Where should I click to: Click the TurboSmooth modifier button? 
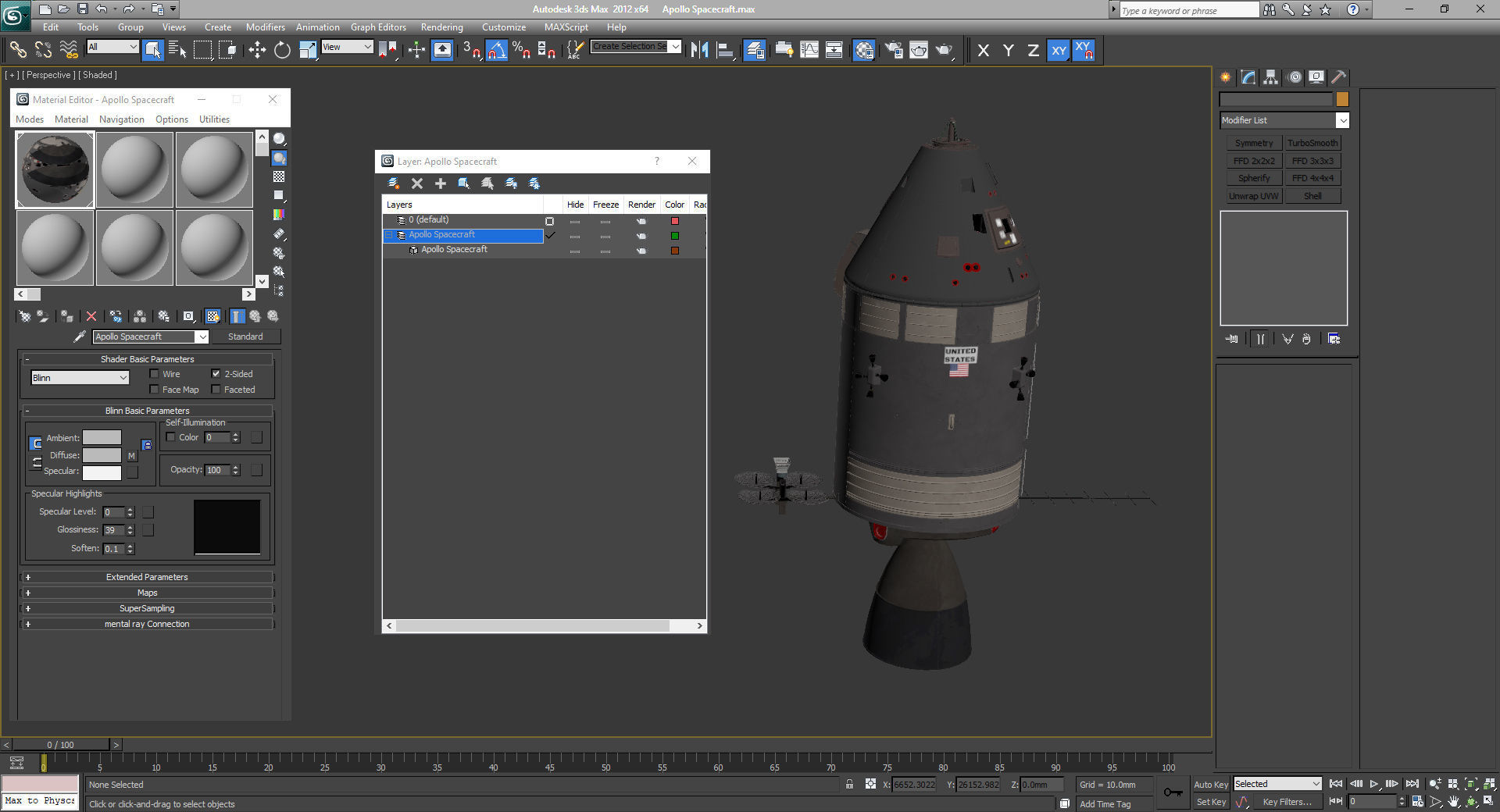point(1312,143)
